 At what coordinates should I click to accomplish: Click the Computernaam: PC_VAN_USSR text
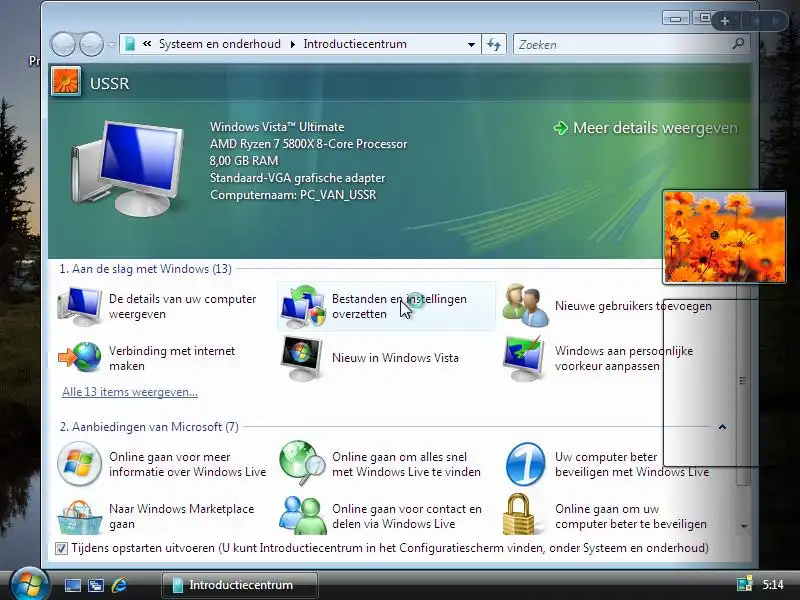[293, 195]
